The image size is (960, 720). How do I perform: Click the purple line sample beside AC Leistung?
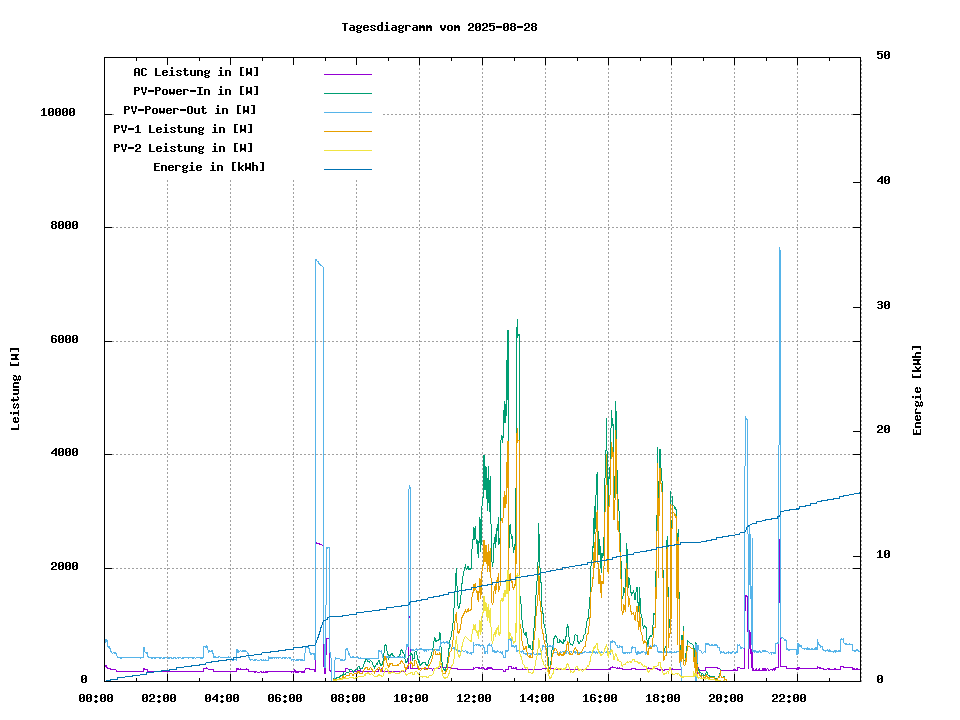tap(347, 73)
